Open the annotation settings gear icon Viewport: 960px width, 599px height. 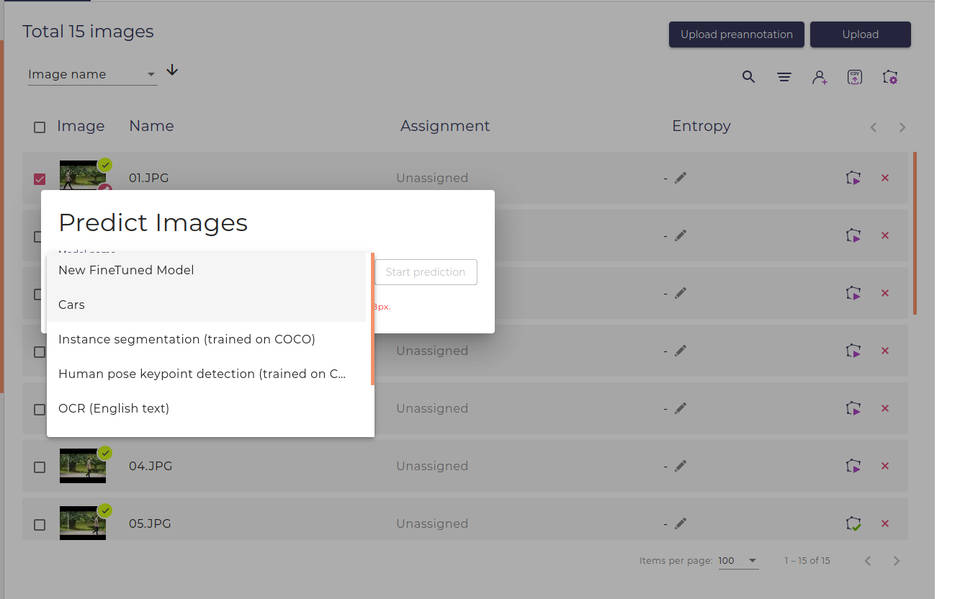click(890, 76)
